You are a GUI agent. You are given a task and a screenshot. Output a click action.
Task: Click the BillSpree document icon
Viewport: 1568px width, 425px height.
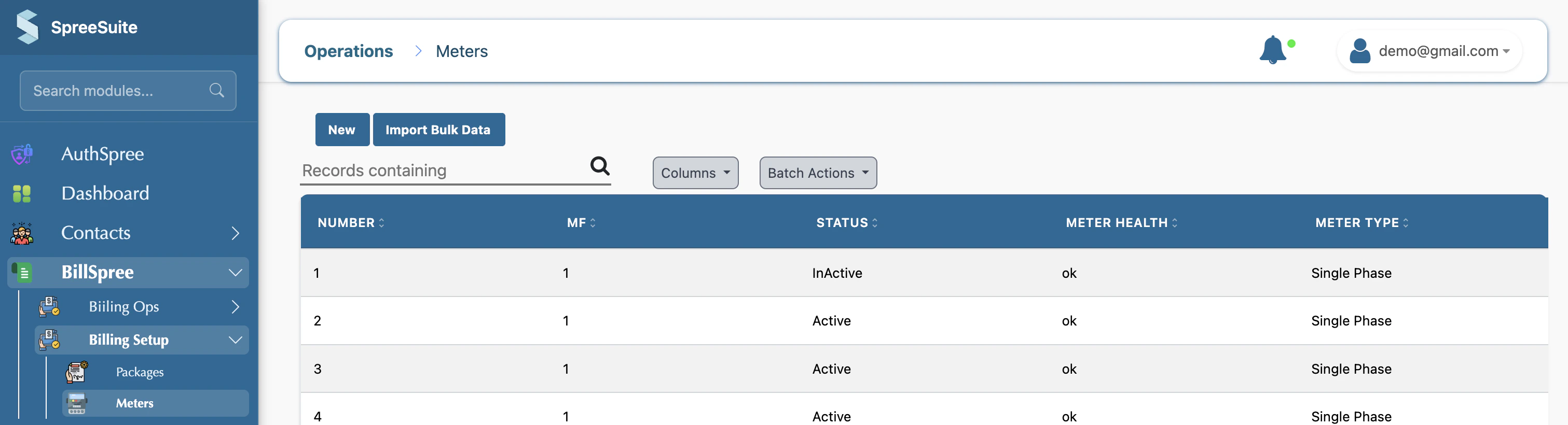22,273
